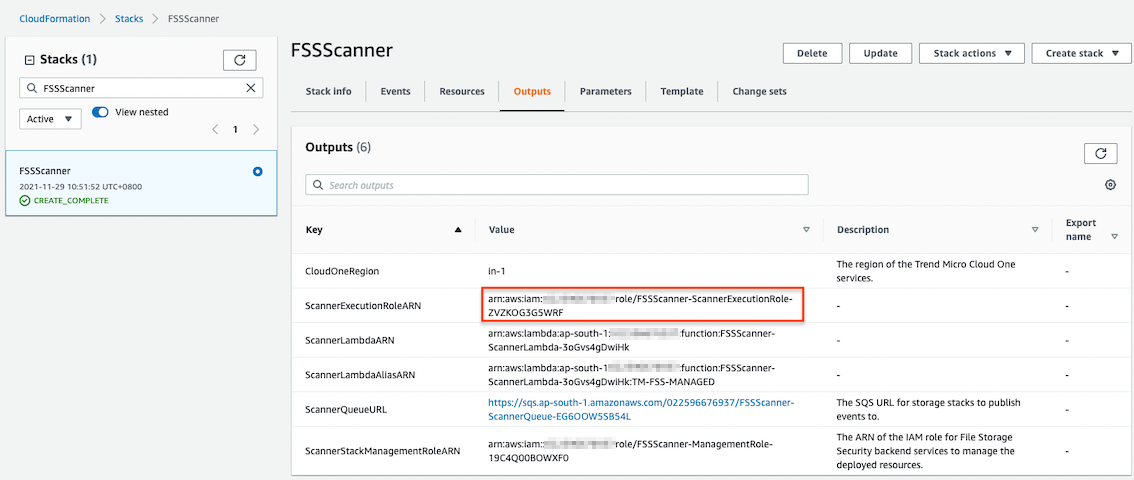Image resolution: width=1134 pixels, height=480 pixels.
Task: Toggle the View nested switch
Action: click(x=100, y=112)
